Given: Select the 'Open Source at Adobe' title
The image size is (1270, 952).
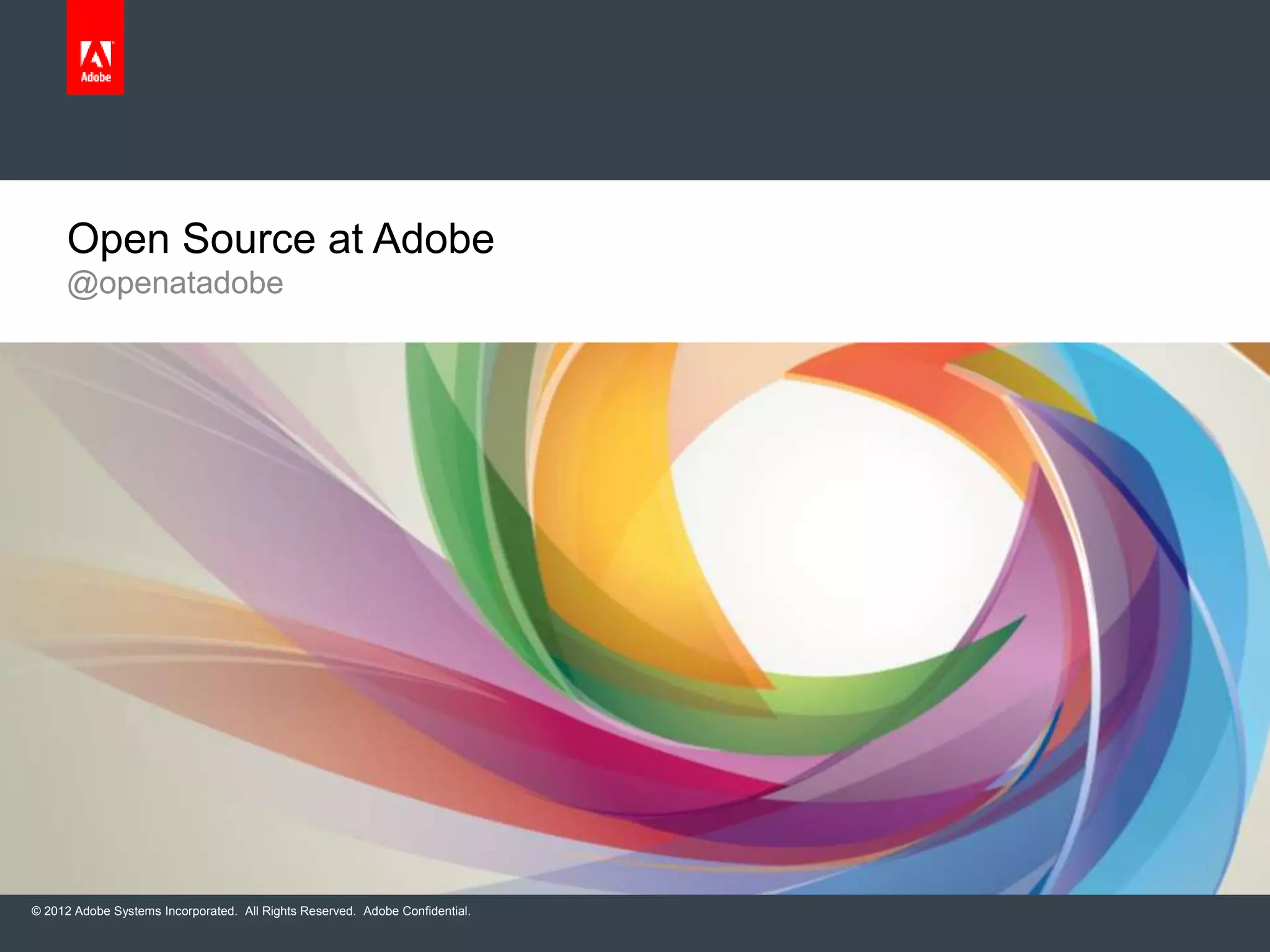Looking at the screenshot, I should (x=280, y=239).
